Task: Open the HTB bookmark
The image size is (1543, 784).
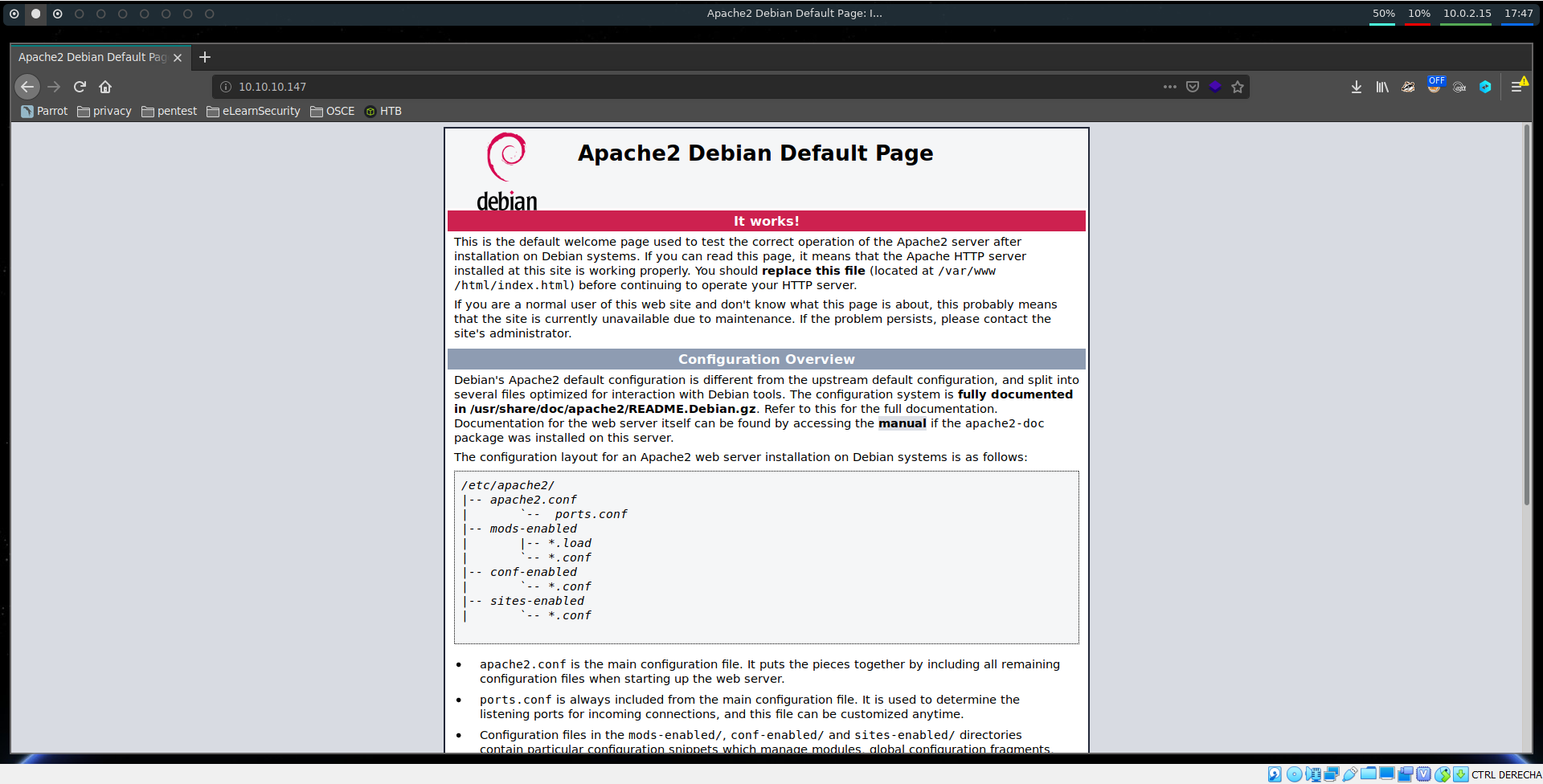Action: point(383,111)
